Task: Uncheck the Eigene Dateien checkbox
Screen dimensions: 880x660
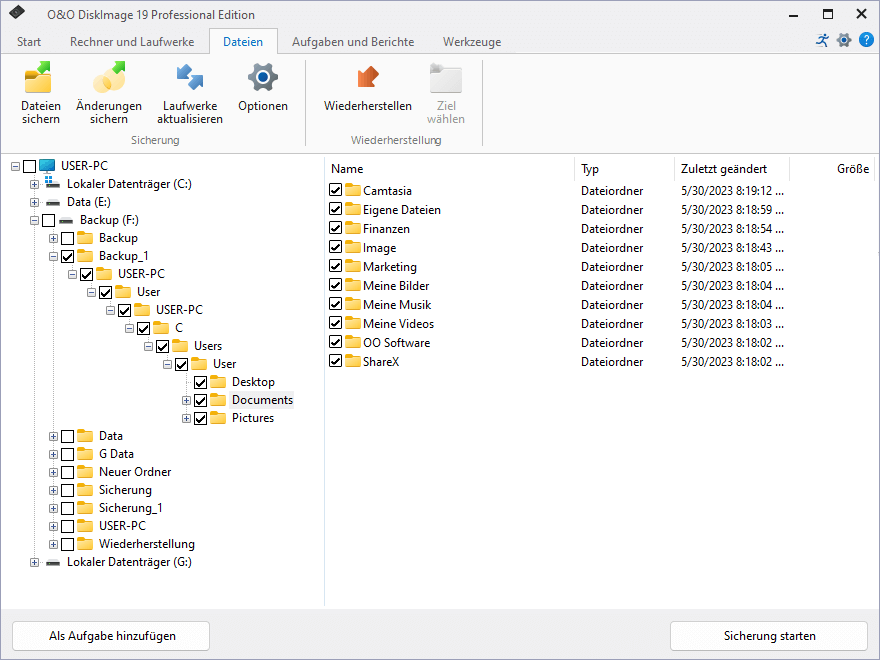Action: coord(336,209)
